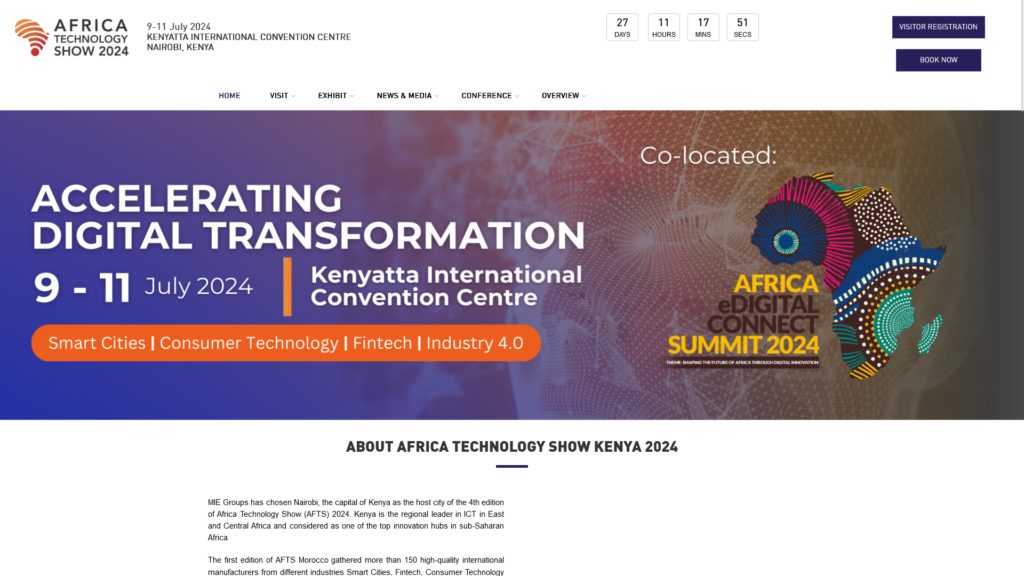Image resolution: width=1024 pixels, height=576 pixels.
Task: Click the BOOK NOW button
Action: tap(938, 60)
